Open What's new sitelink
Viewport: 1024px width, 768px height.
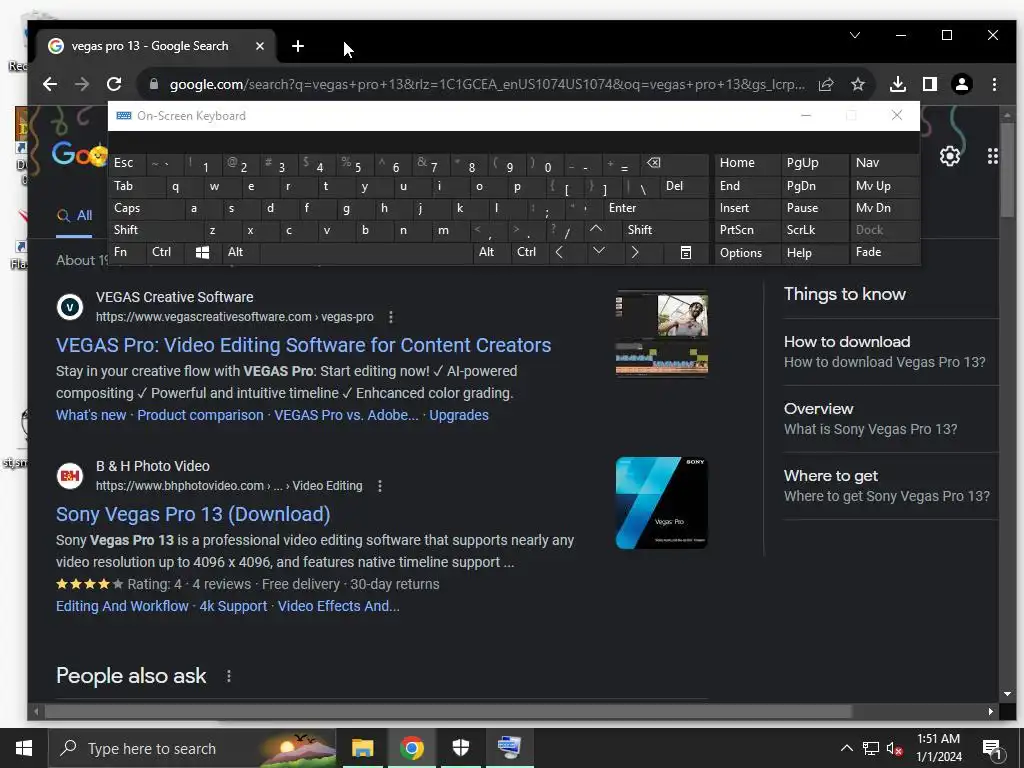(91, 415)
